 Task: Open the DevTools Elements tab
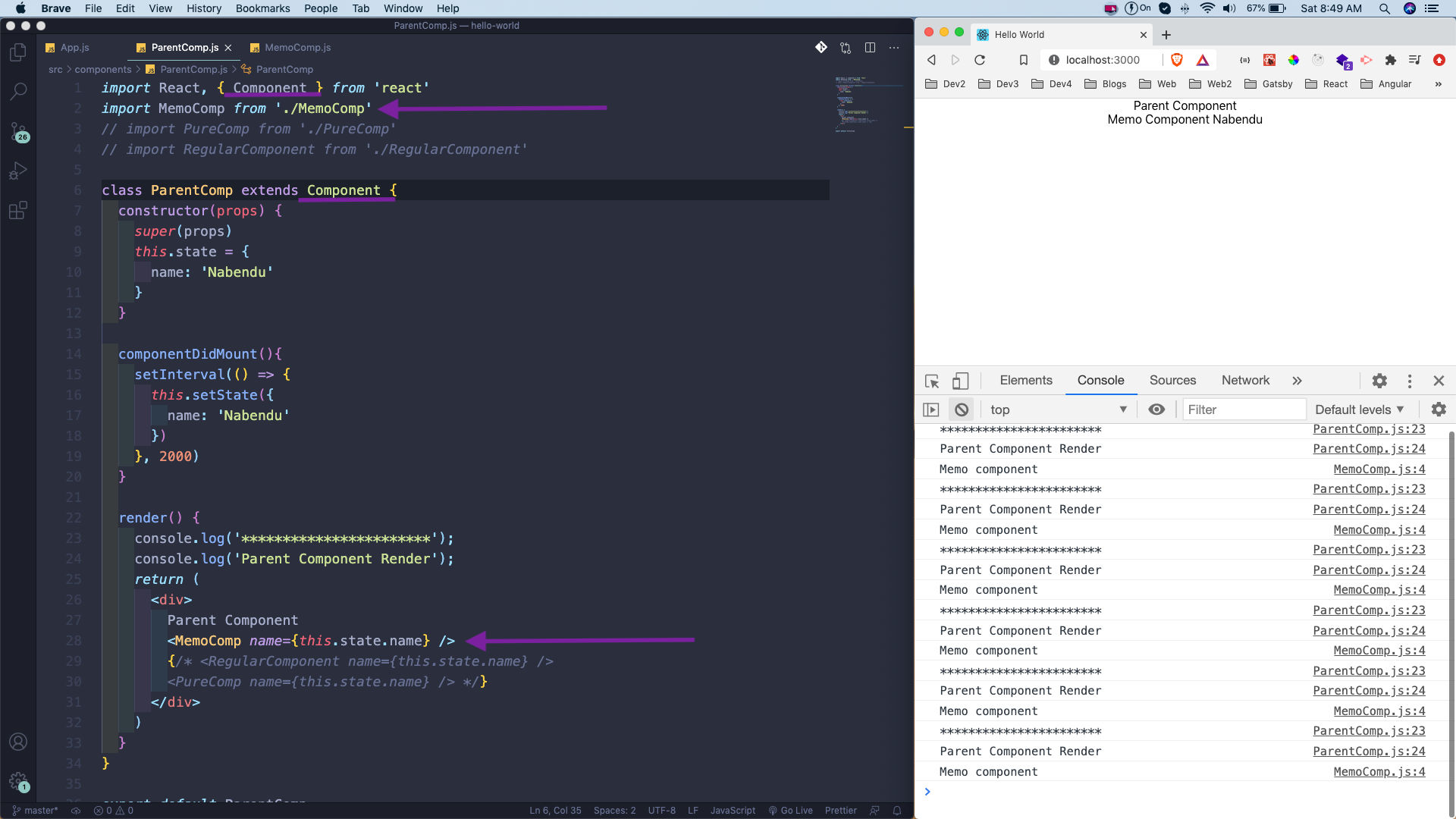click(x=1026, y=381)
